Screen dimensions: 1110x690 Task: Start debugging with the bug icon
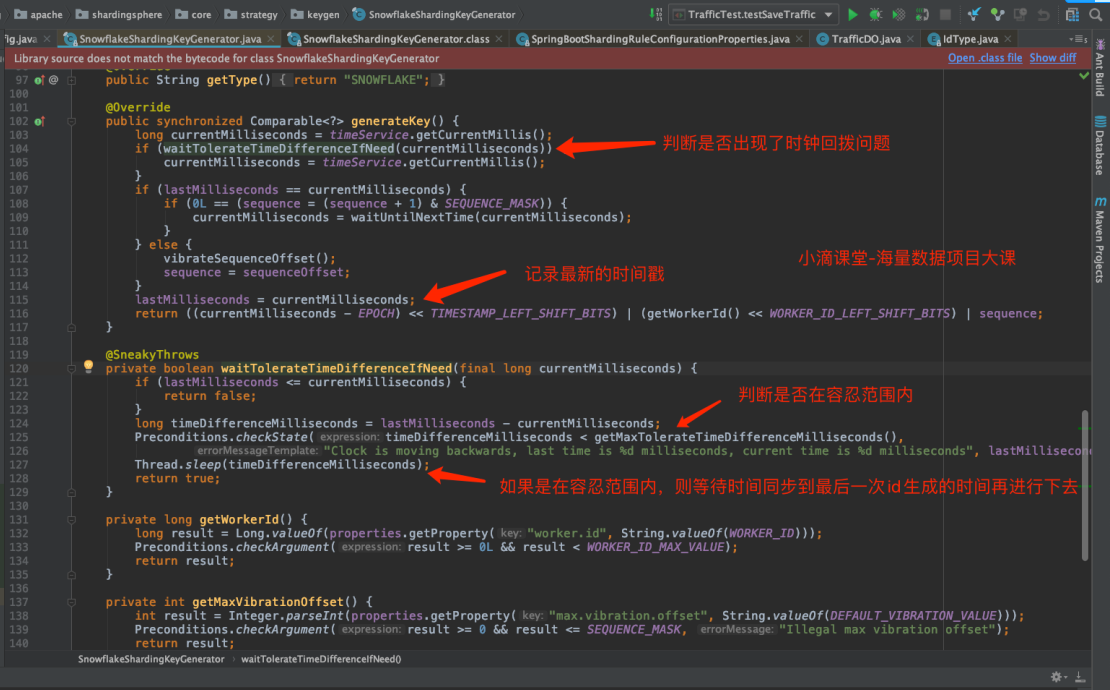coord(876,14)
